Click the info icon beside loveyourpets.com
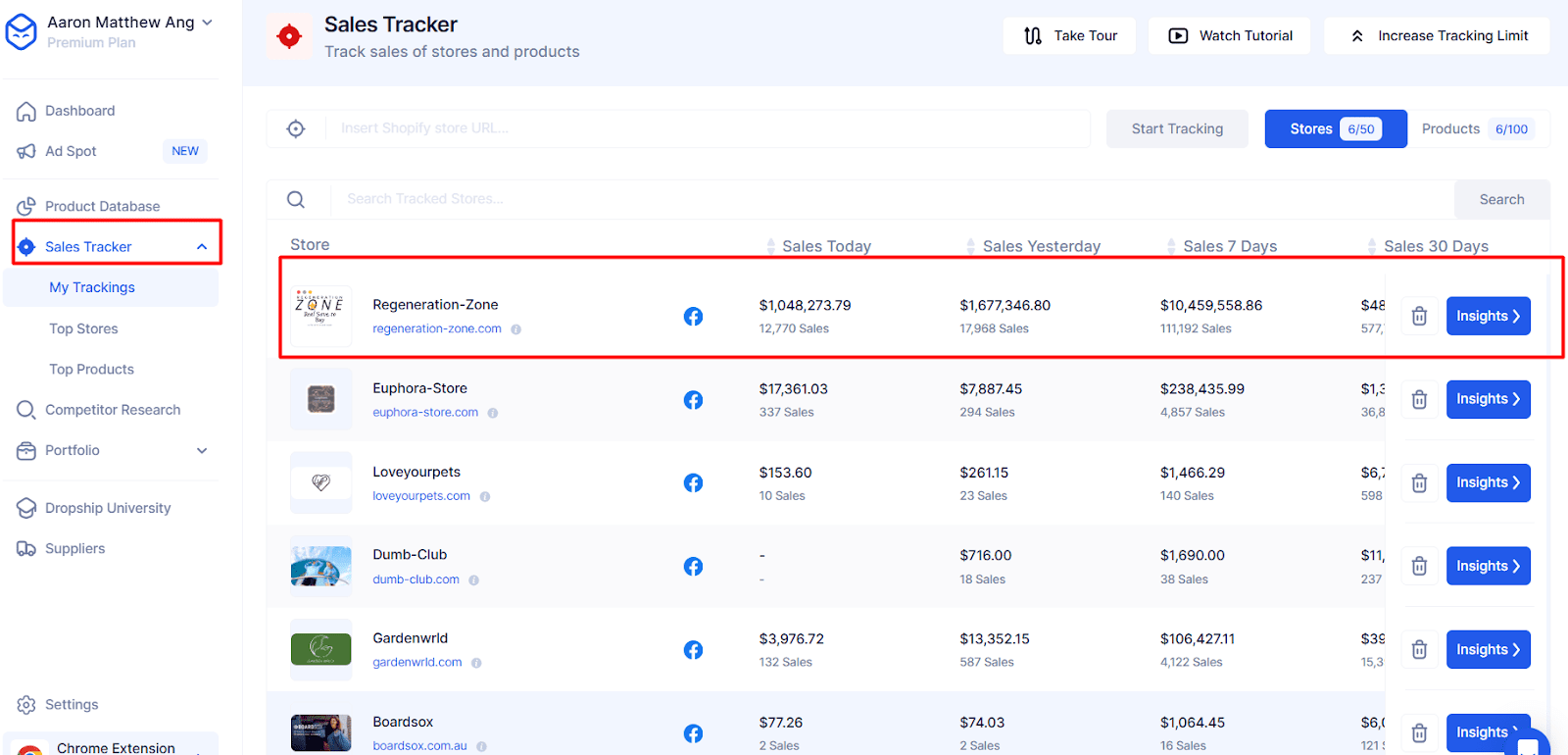The height and width of the screenshot is (755, 1568). (x=485, y=496)
